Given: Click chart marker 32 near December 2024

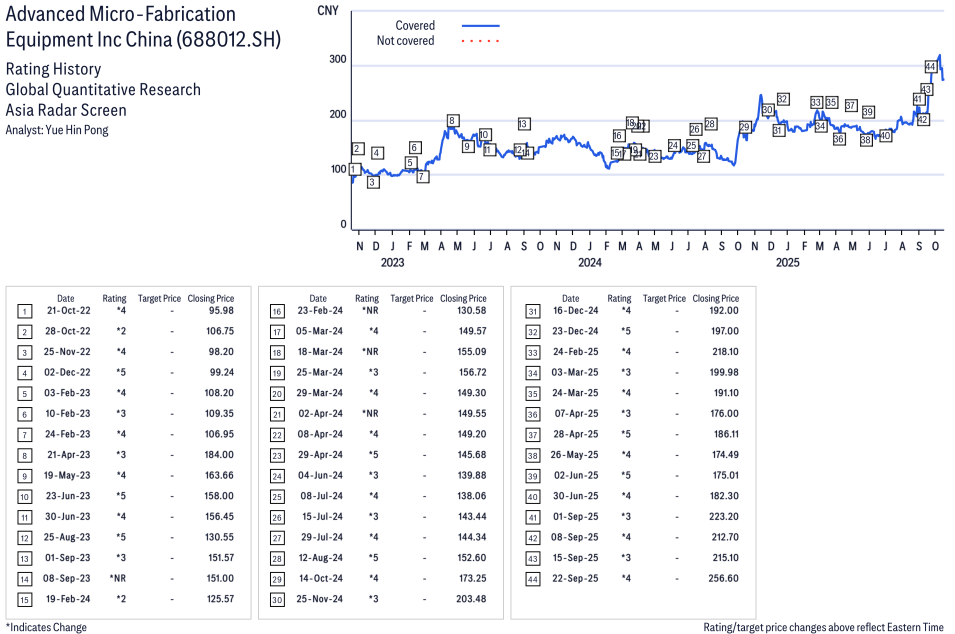Looking at the screenshot, I should pos(783,99).
